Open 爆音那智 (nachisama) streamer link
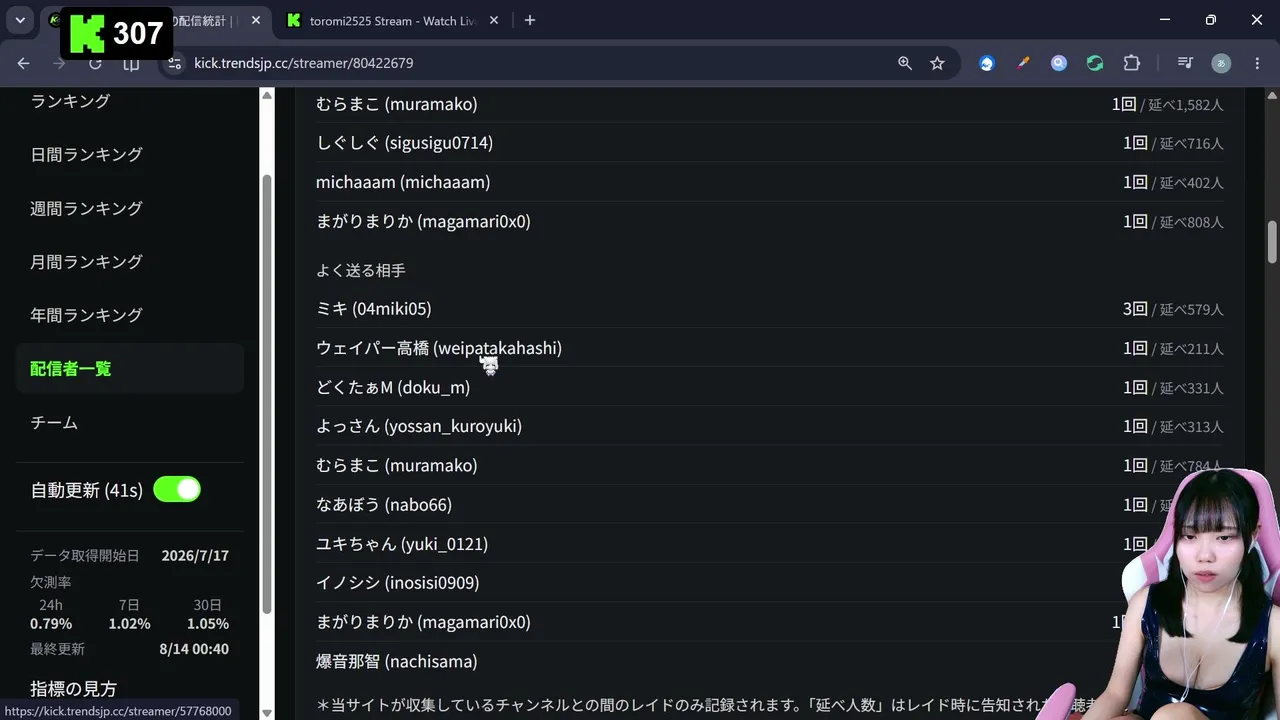Viewport: 1280px width, 720px height. click(x=397, y=662)
